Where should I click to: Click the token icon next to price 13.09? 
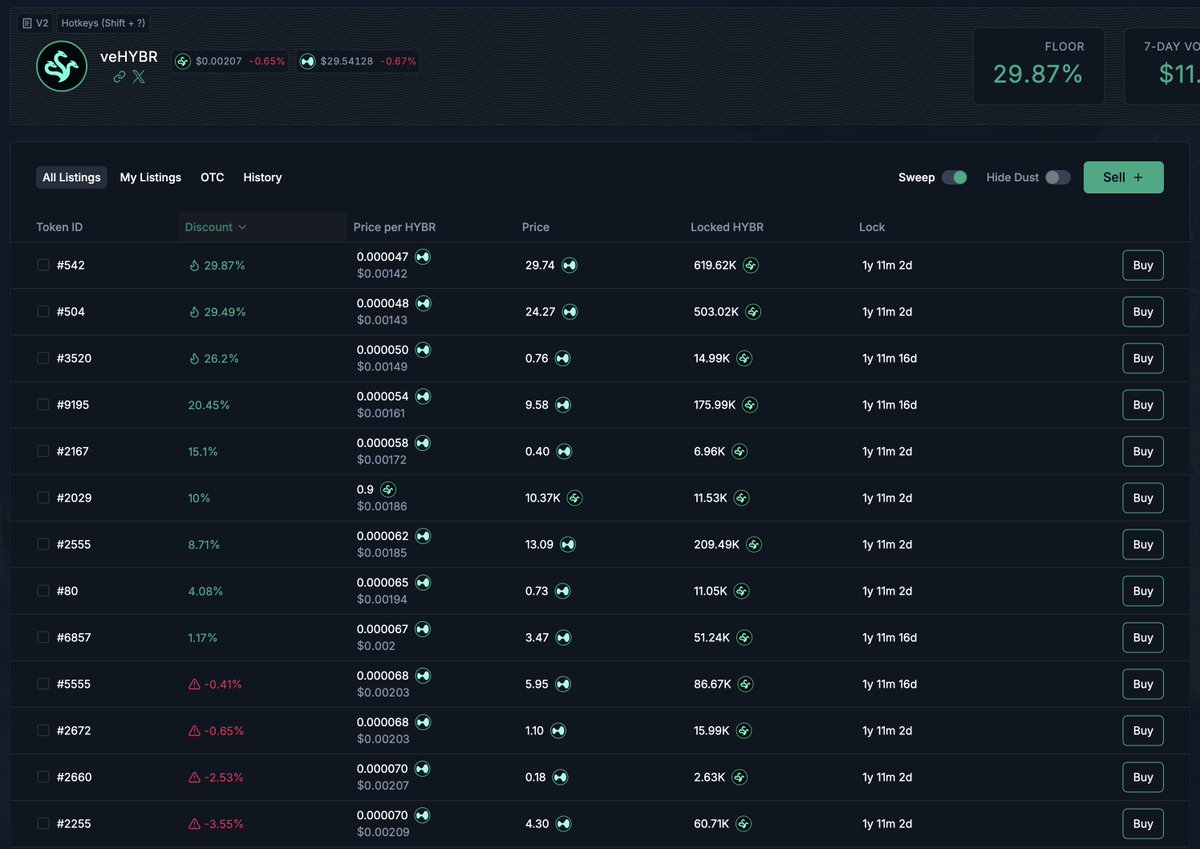(568, 544)
